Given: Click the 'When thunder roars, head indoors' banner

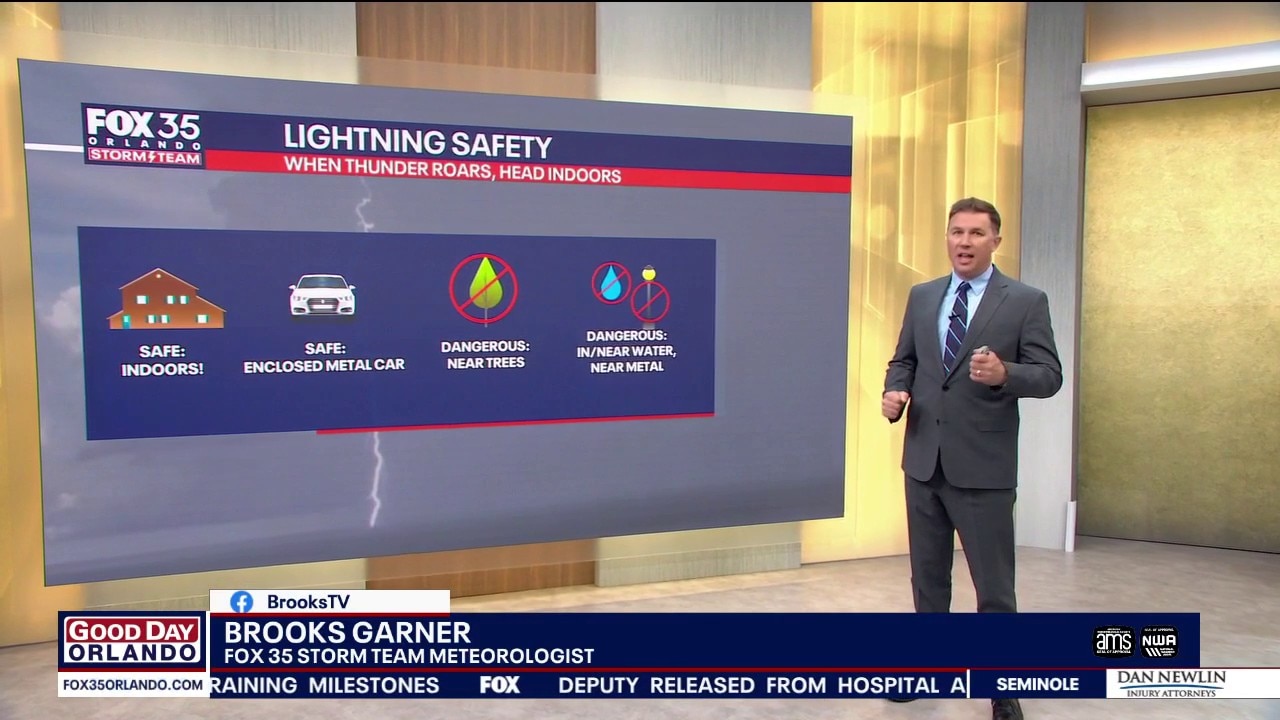Looking at the screenshot, I should click(x=452, y=170).
